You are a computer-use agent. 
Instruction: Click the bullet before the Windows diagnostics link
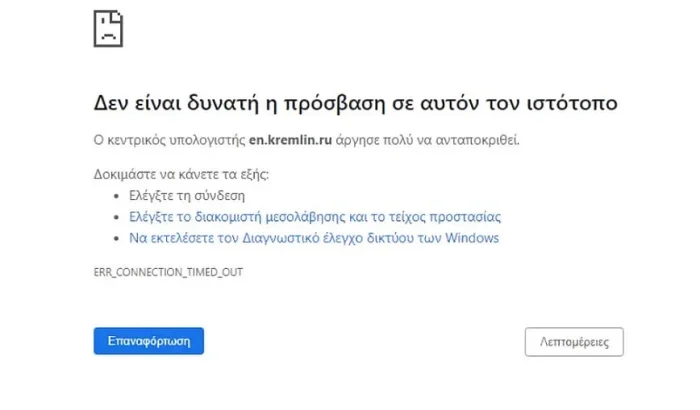[117, 238]
